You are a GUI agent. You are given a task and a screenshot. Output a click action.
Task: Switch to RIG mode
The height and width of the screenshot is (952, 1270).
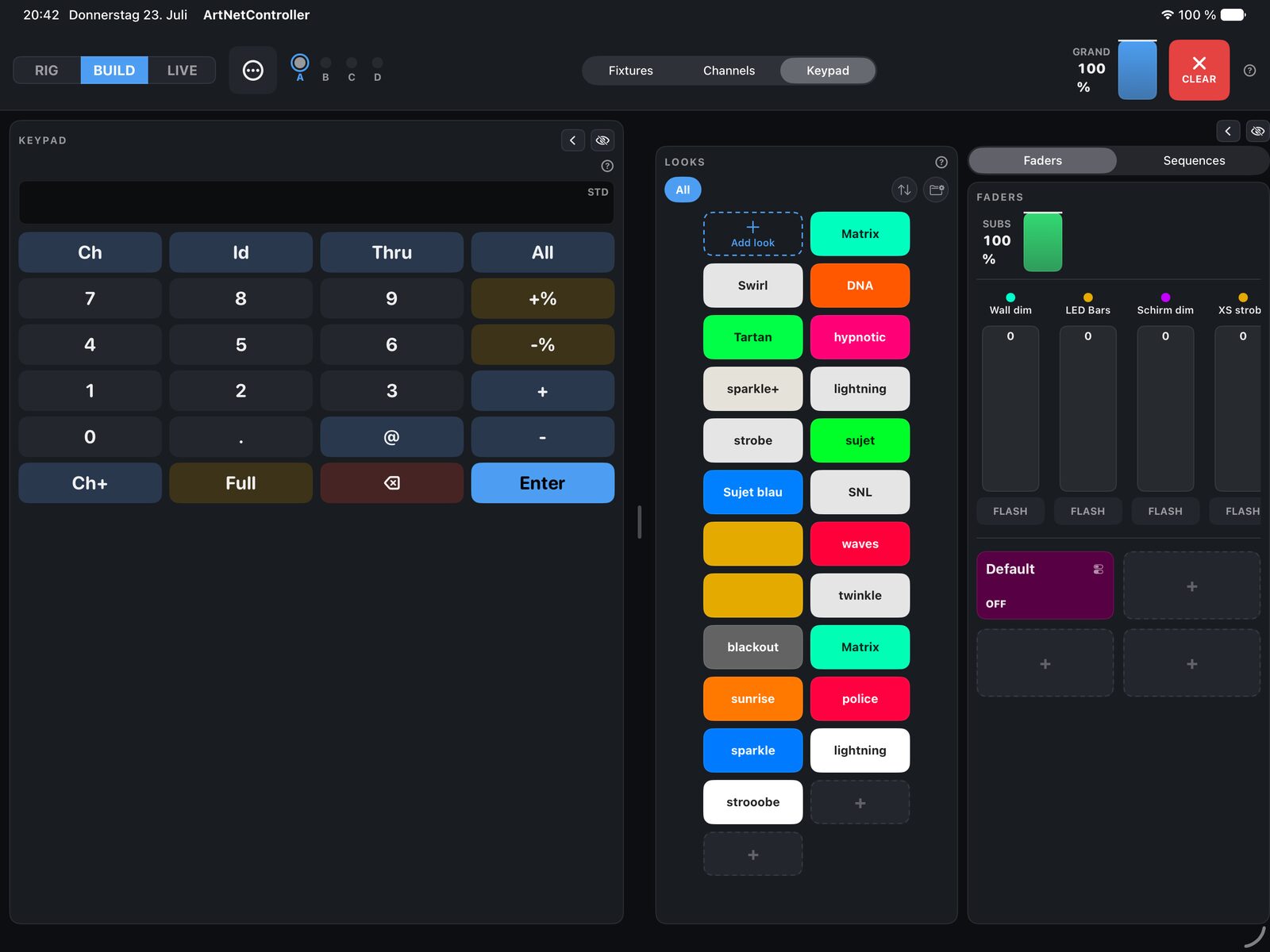(x=47, y=71)
